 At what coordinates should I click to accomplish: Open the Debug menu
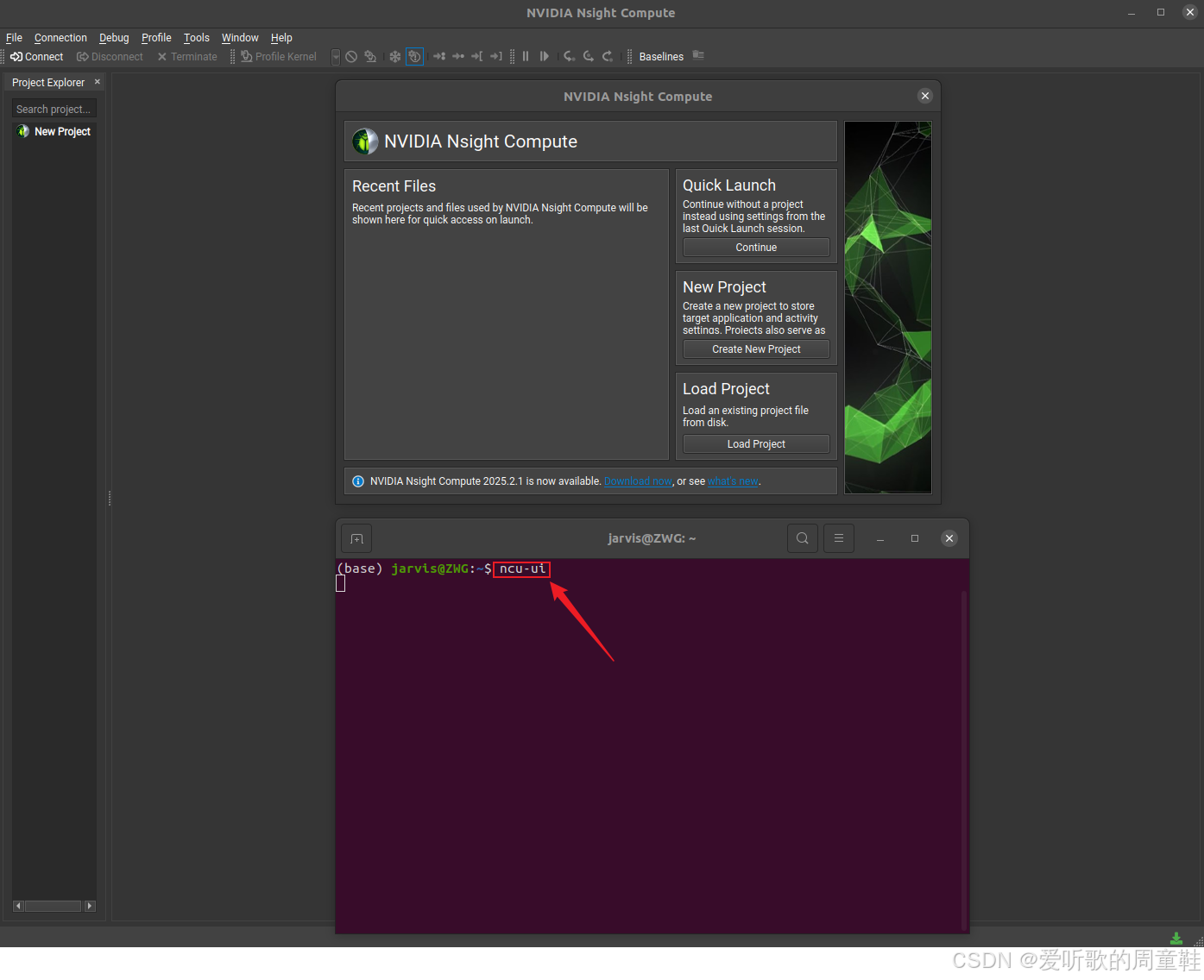114,38
